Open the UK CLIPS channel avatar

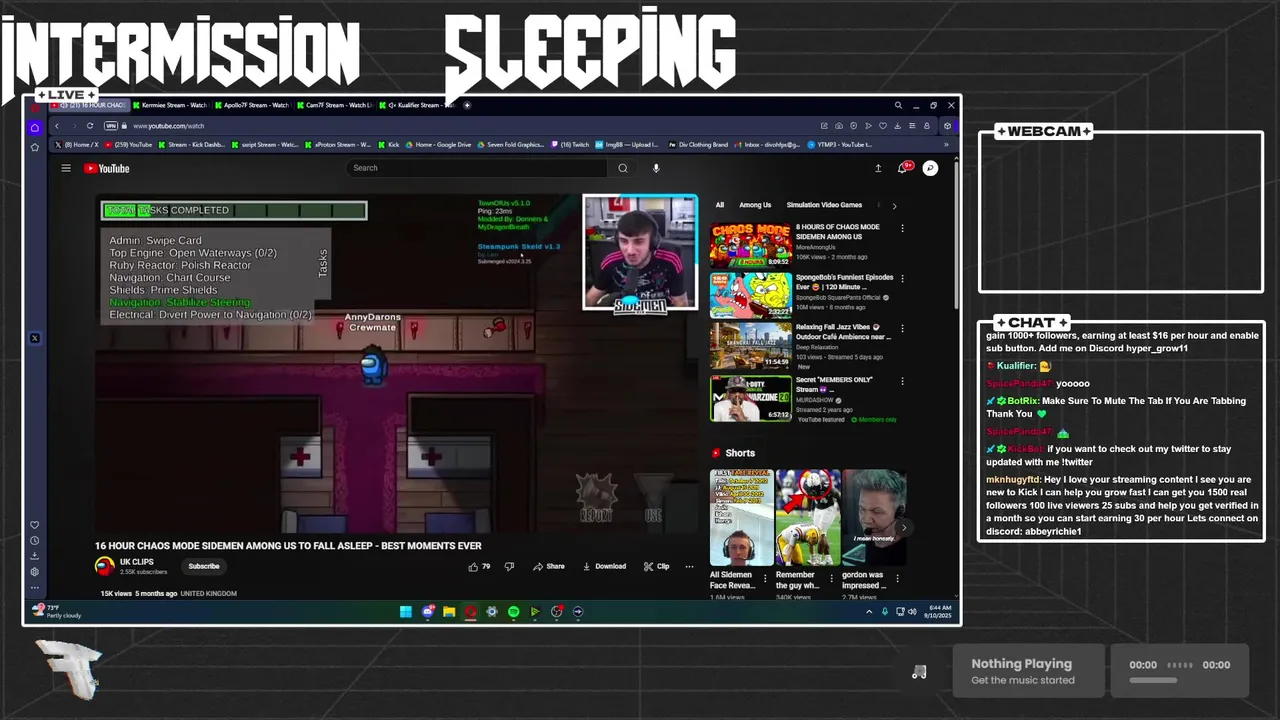coord(104,566)
